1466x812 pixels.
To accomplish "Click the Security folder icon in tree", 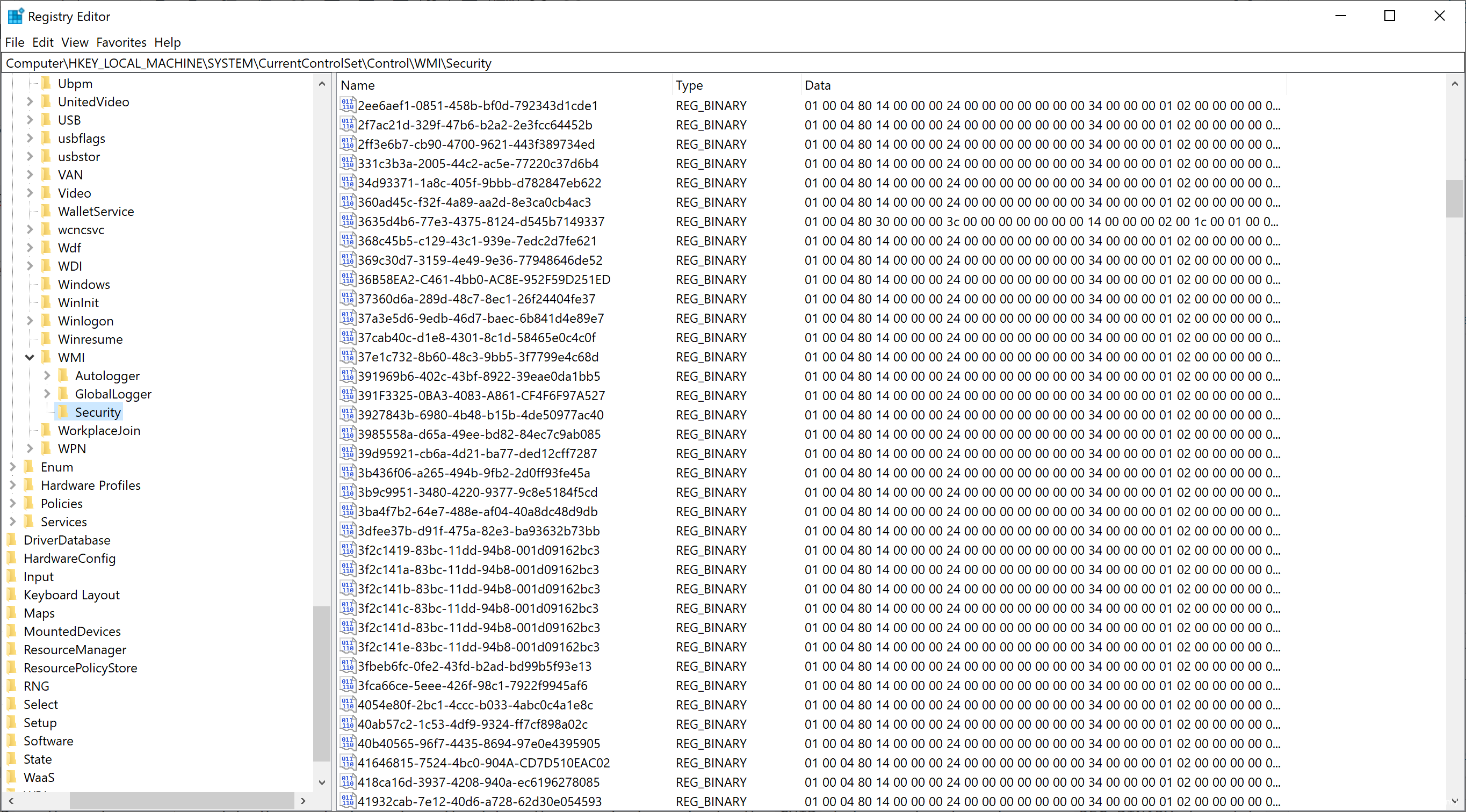I will pos(63,412).
